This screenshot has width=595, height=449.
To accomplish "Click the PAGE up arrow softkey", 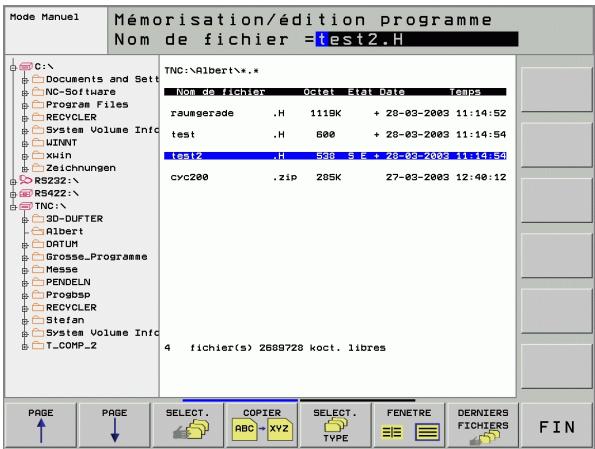I will (41, 425).
